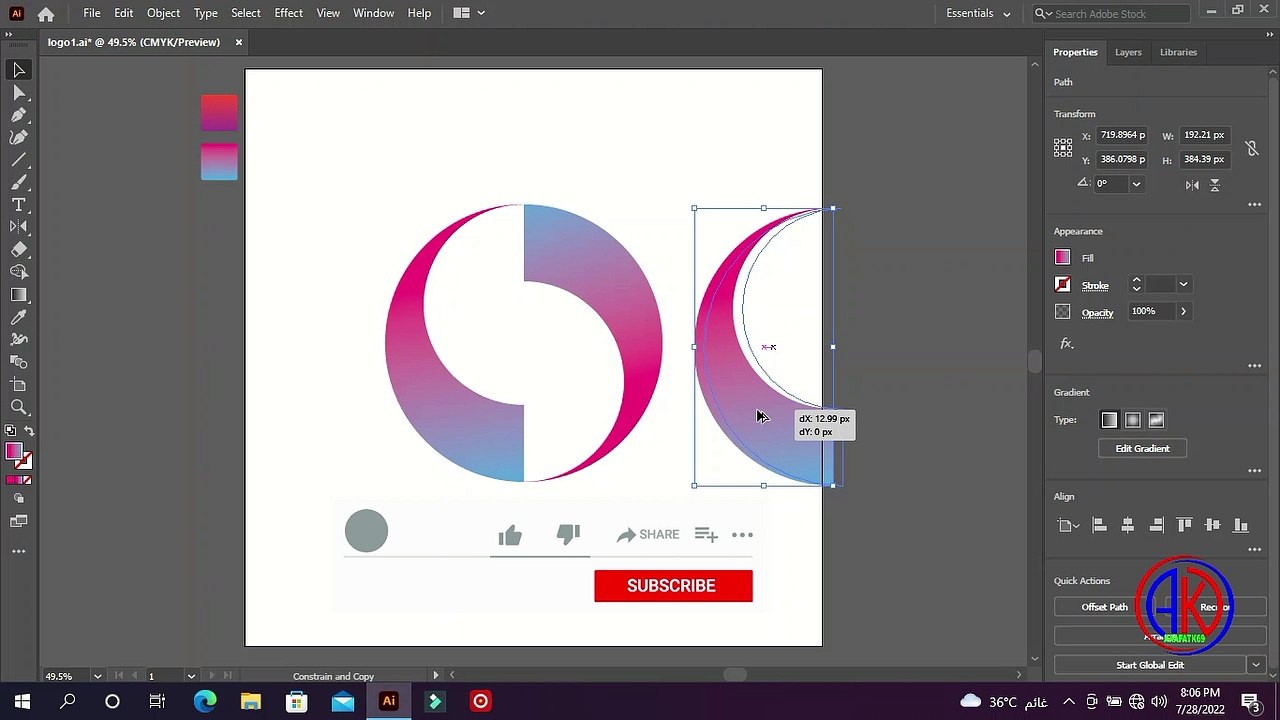Edit the W width field
1280x720 pixels.
pyautogui.click(x=1204, y=135)
